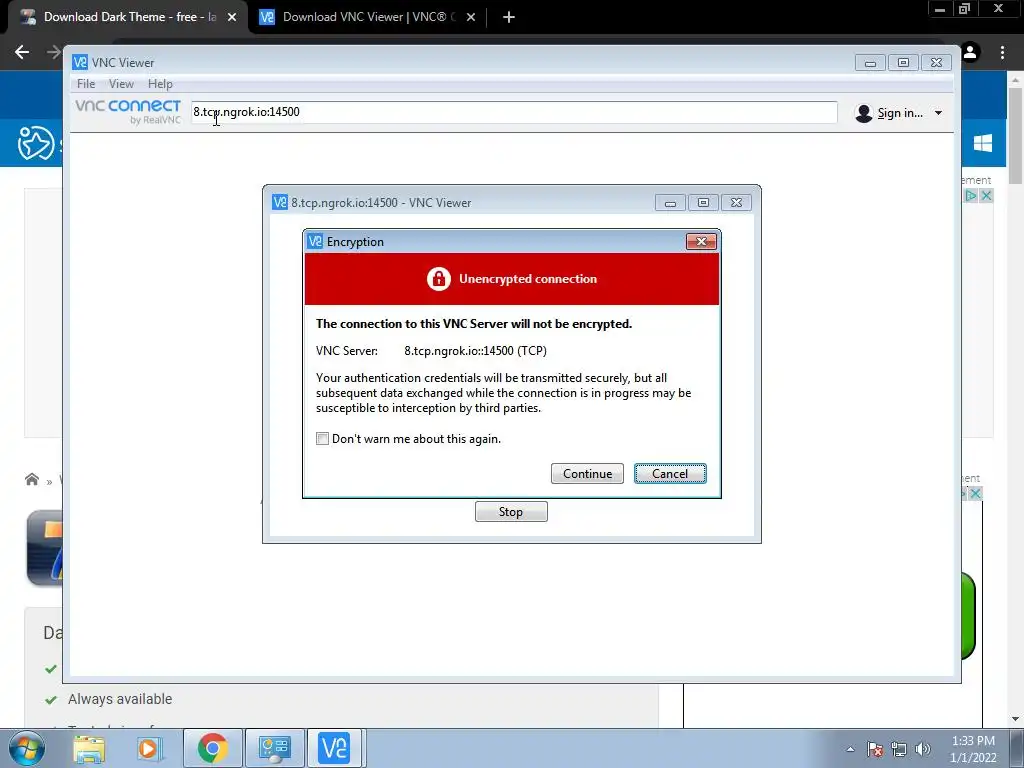Viewport: 1024px width, 768px height.
Task: Click the red unencrypted lock icon
Action: (439, 279)
